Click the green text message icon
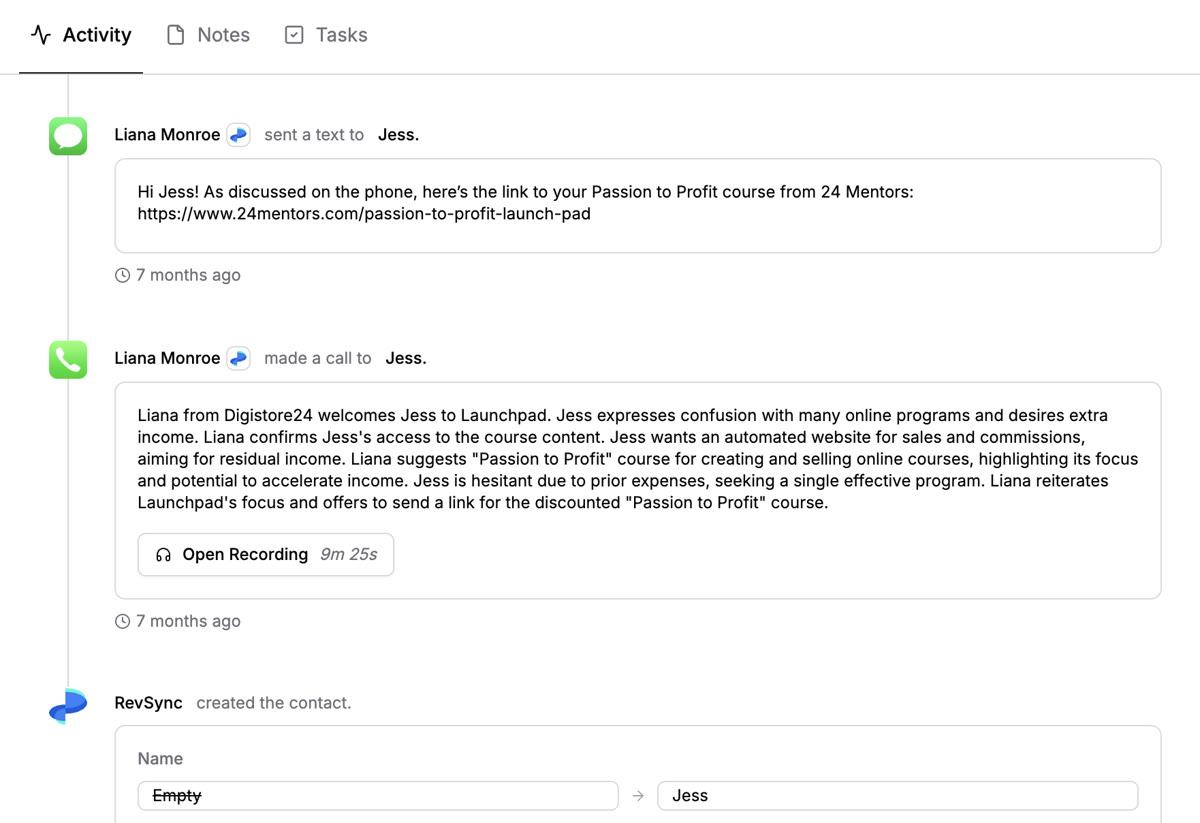 [67, 136]
